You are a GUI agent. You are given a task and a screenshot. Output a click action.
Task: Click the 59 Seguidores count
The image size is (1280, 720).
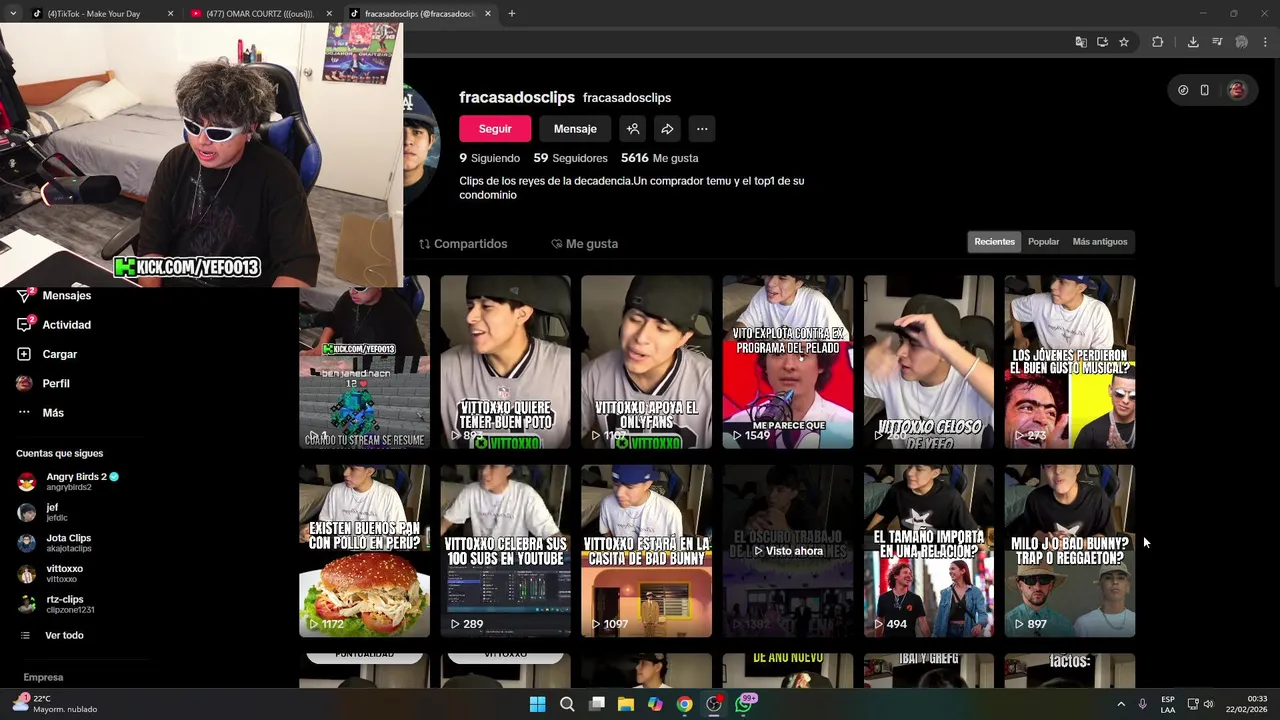click(x=570, y=158)
